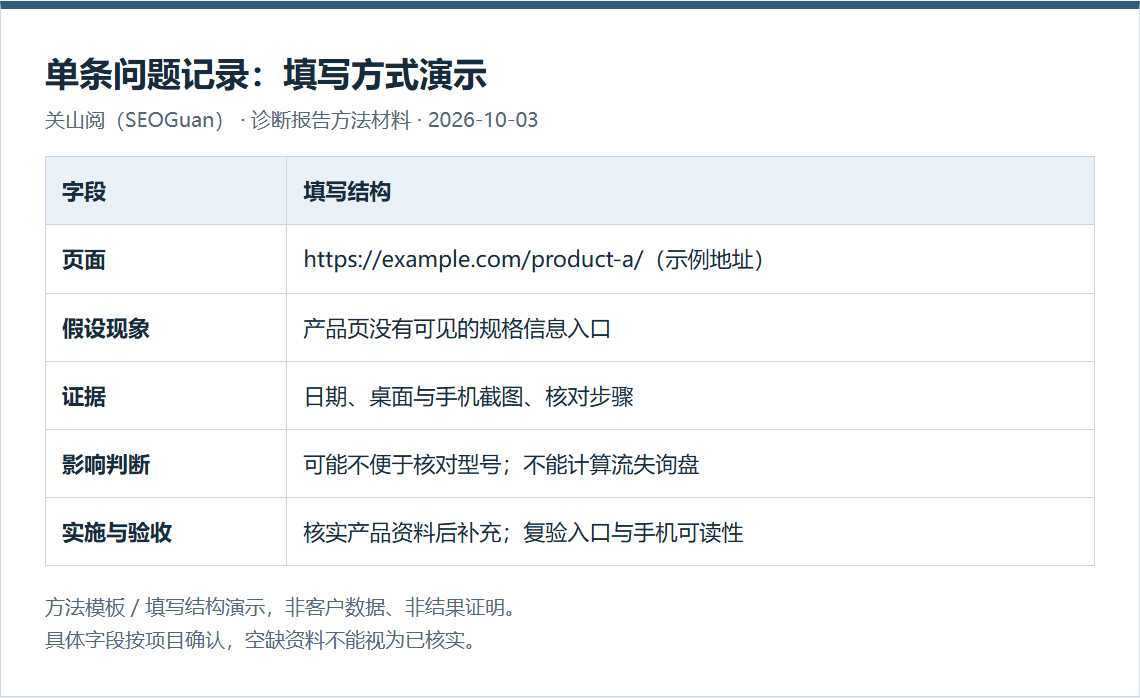Select the 证据 row label
This screenshot has height=698, width=1140.
(x=84, y=396)
